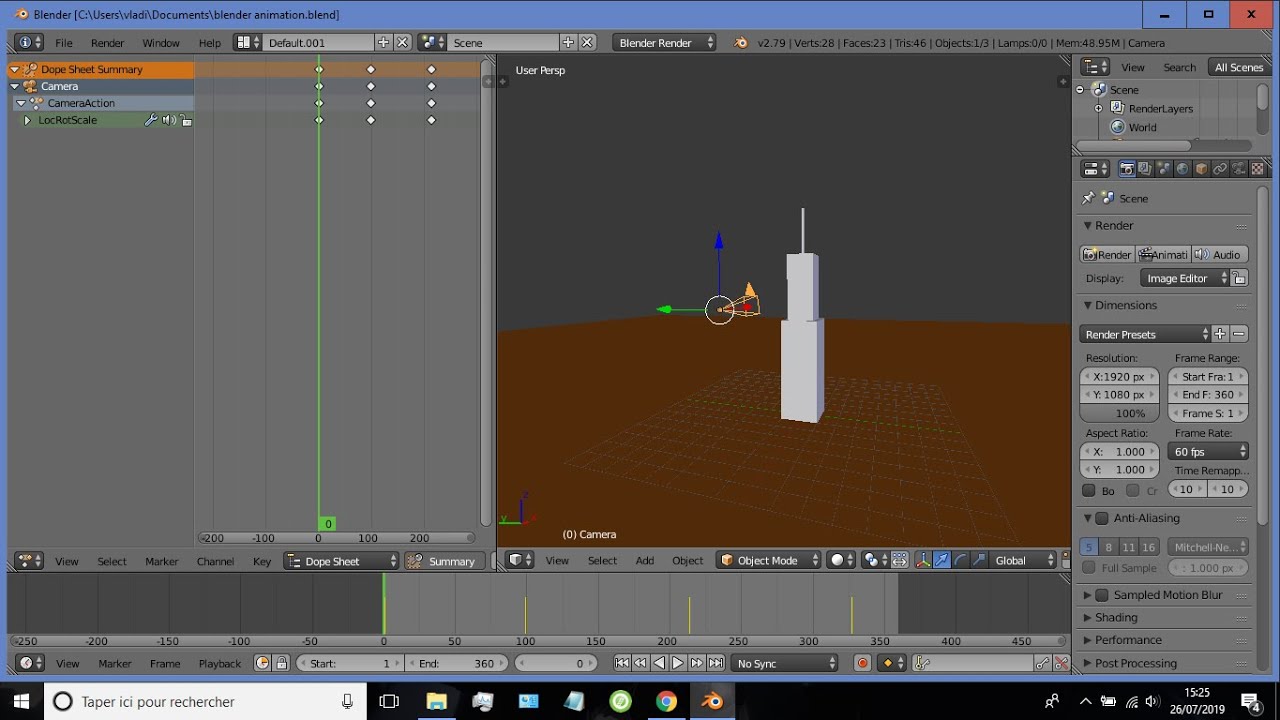Screen dimensions: 1280x720
Task: Open the Add menu in 3D viewport
Action: [x=645, y=560]
